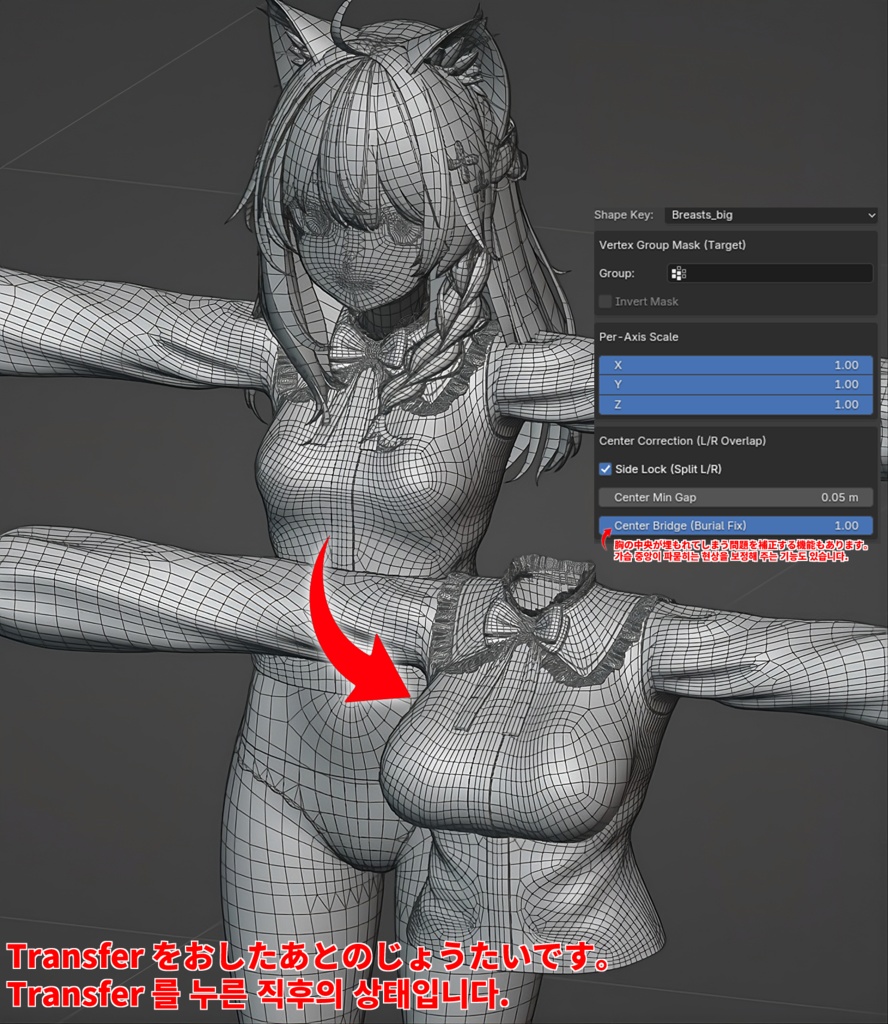
Task: Adjust the Z per-axis scale slider
Action: [x=736, y=404]
